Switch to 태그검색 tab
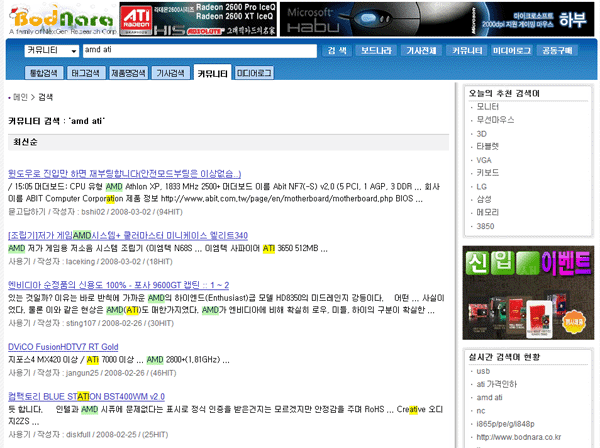Viewport: 600px width, 448px height. coord(85,73)
